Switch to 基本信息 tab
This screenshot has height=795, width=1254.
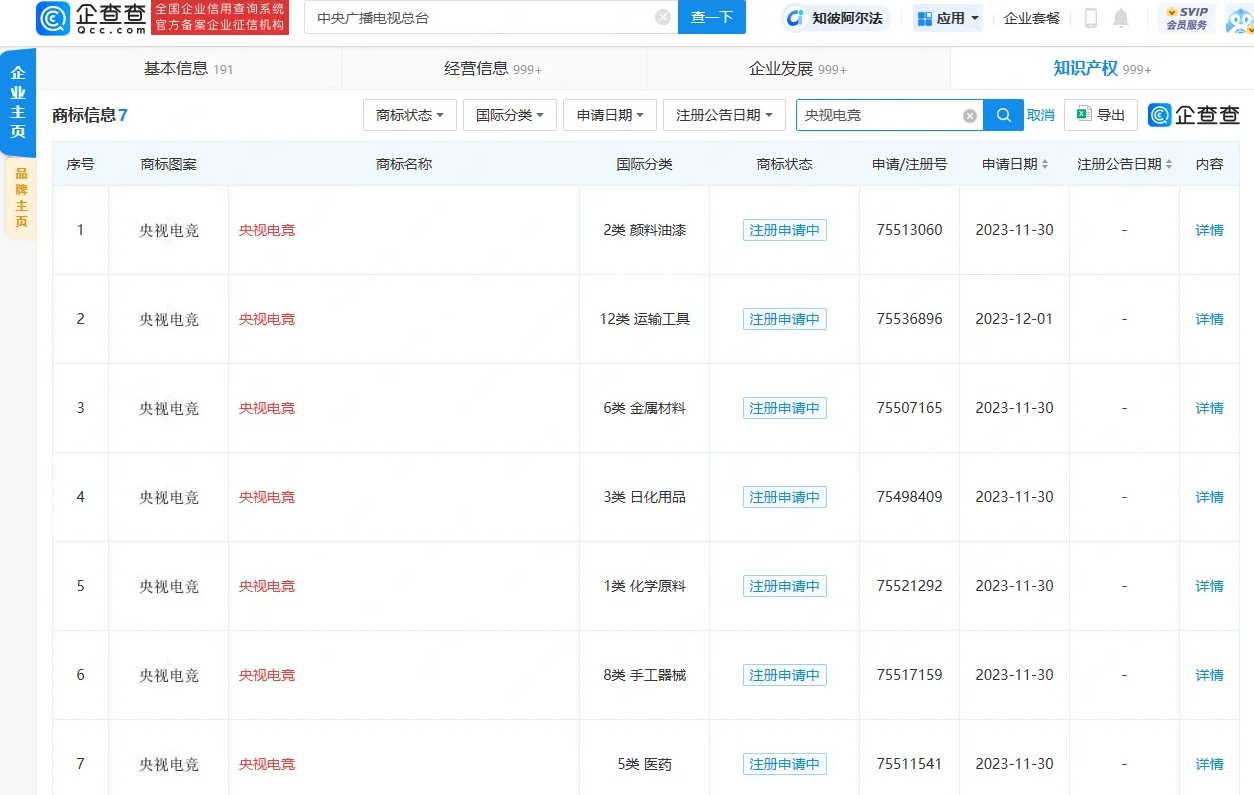188,69
